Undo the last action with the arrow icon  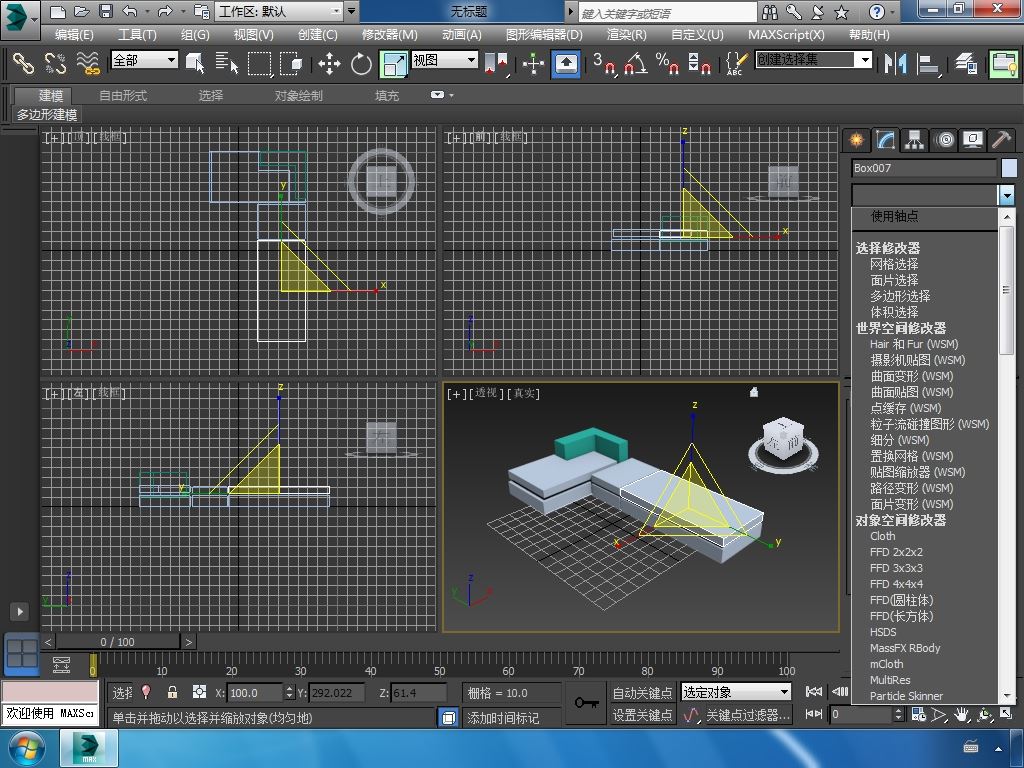pyautogui.click(x=130, y=11)
